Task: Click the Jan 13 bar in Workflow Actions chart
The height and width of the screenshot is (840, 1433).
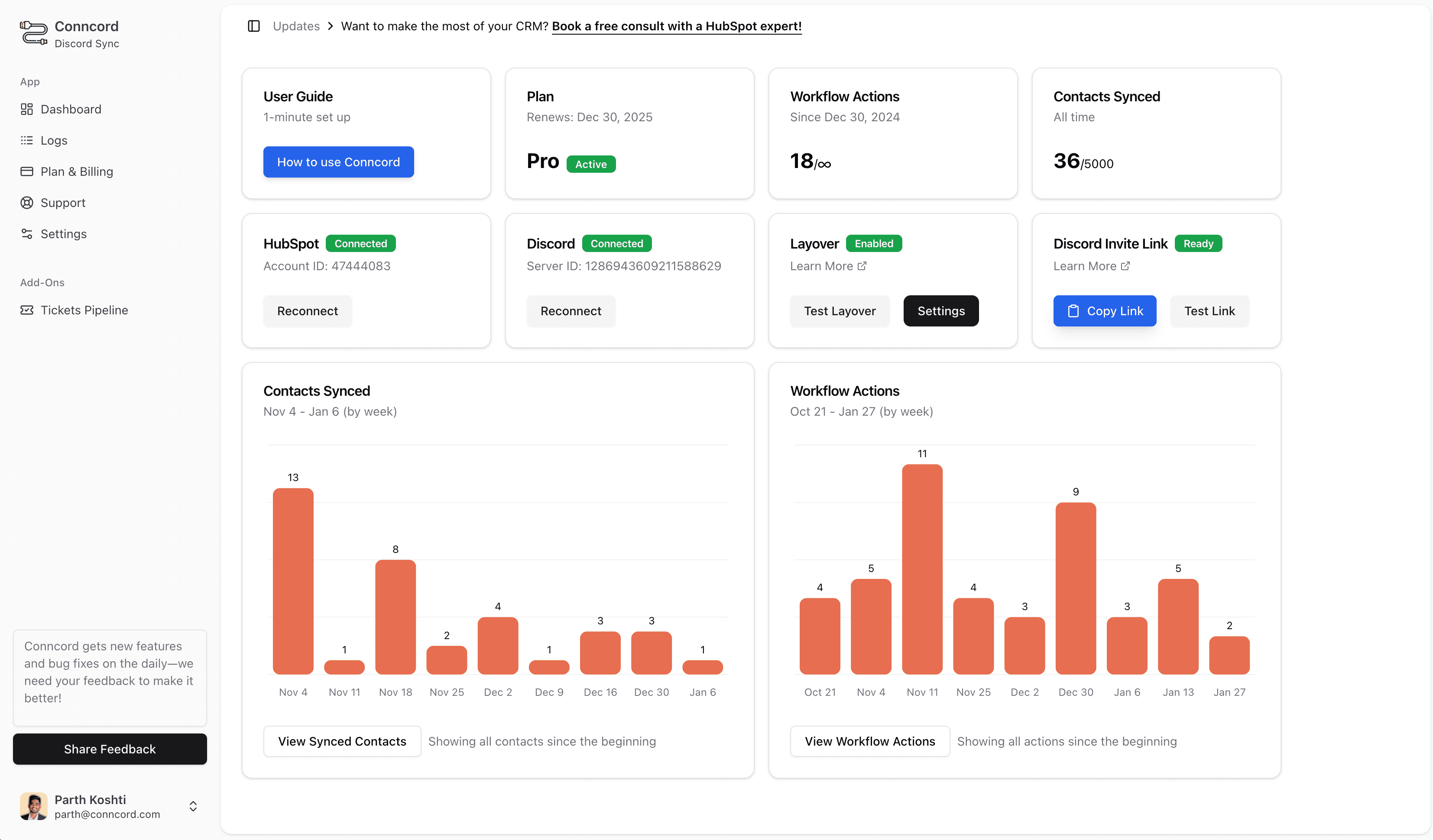Action: pos(1178,626)
